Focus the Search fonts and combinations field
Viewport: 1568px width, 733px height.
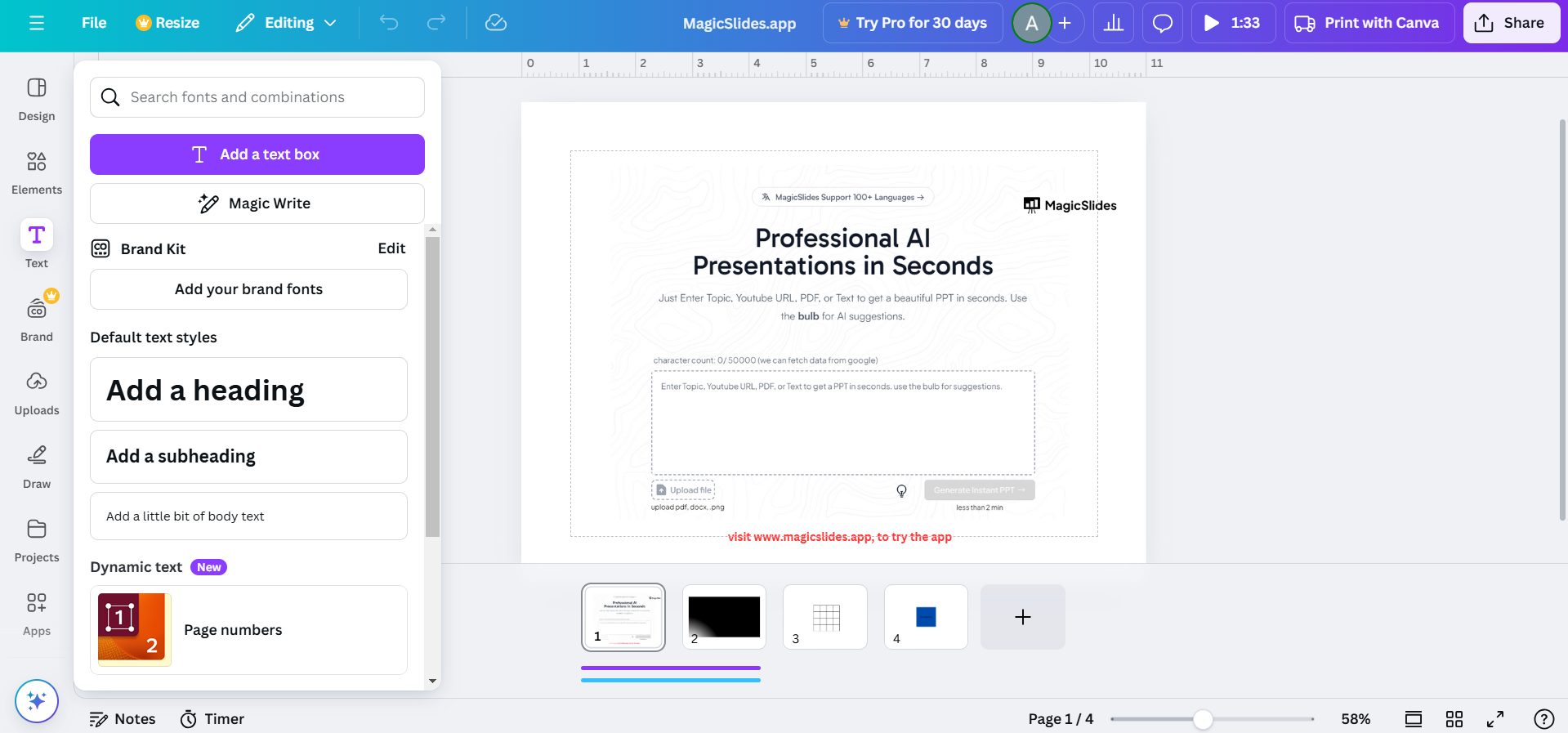[257, 97]
